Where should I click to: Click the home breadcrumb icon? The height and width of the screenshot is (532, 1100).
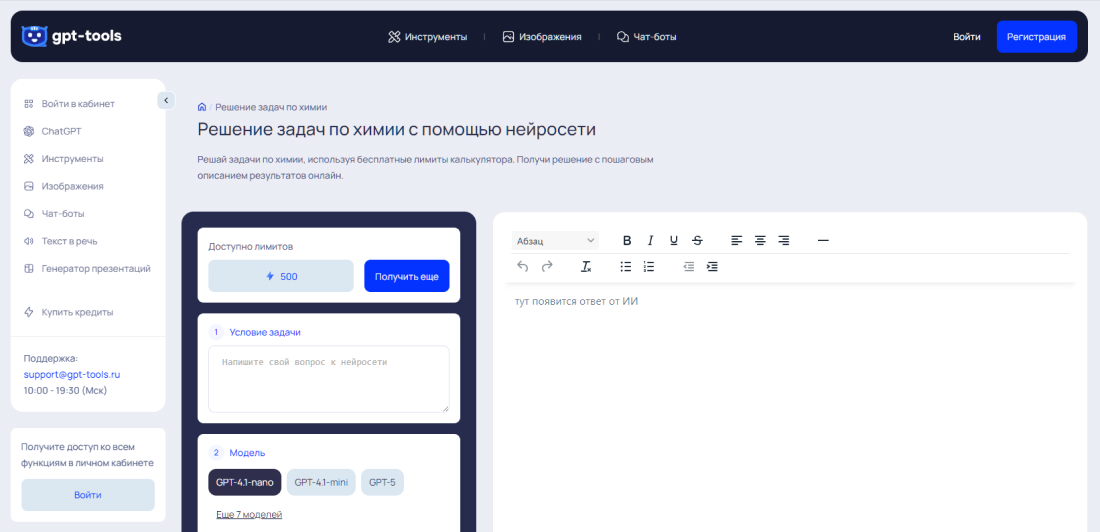coord(202,107)
